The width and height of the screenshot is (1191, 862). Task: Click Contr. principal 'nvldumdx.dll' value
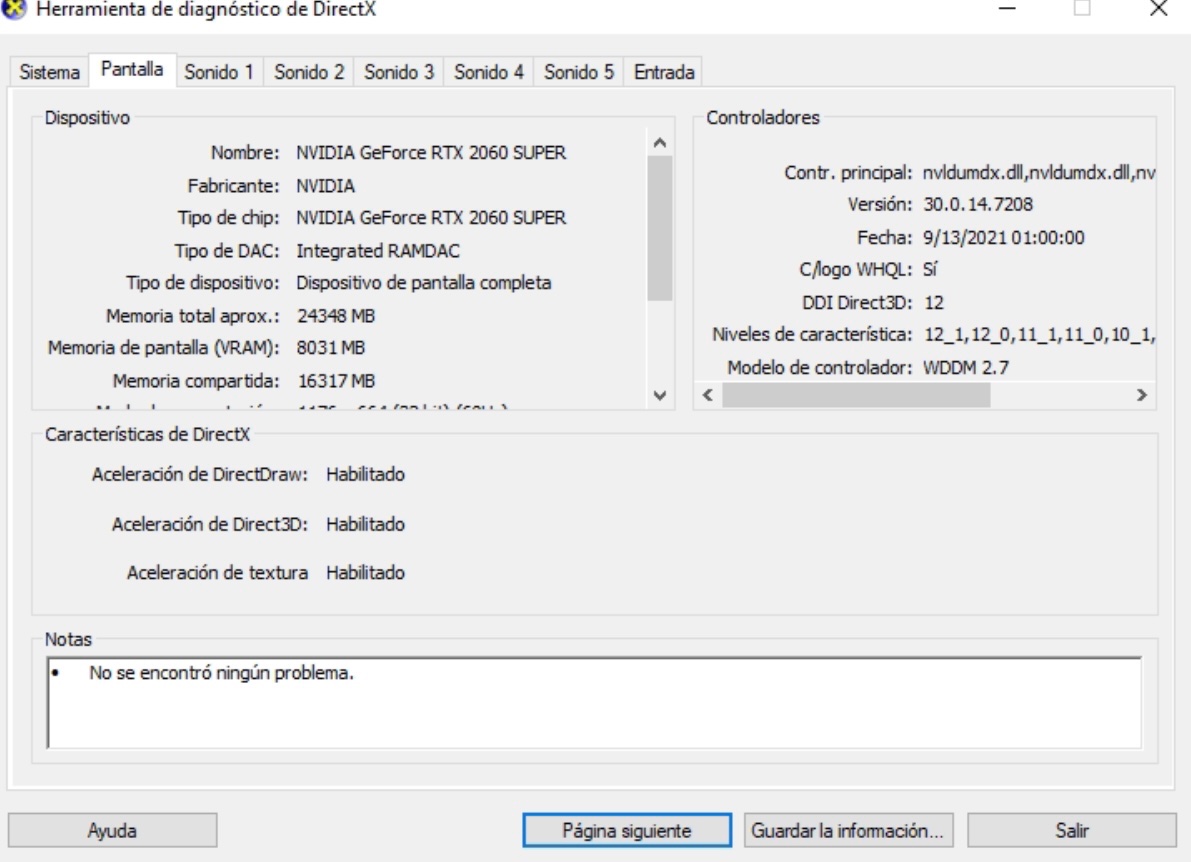tap(1038, 173)
